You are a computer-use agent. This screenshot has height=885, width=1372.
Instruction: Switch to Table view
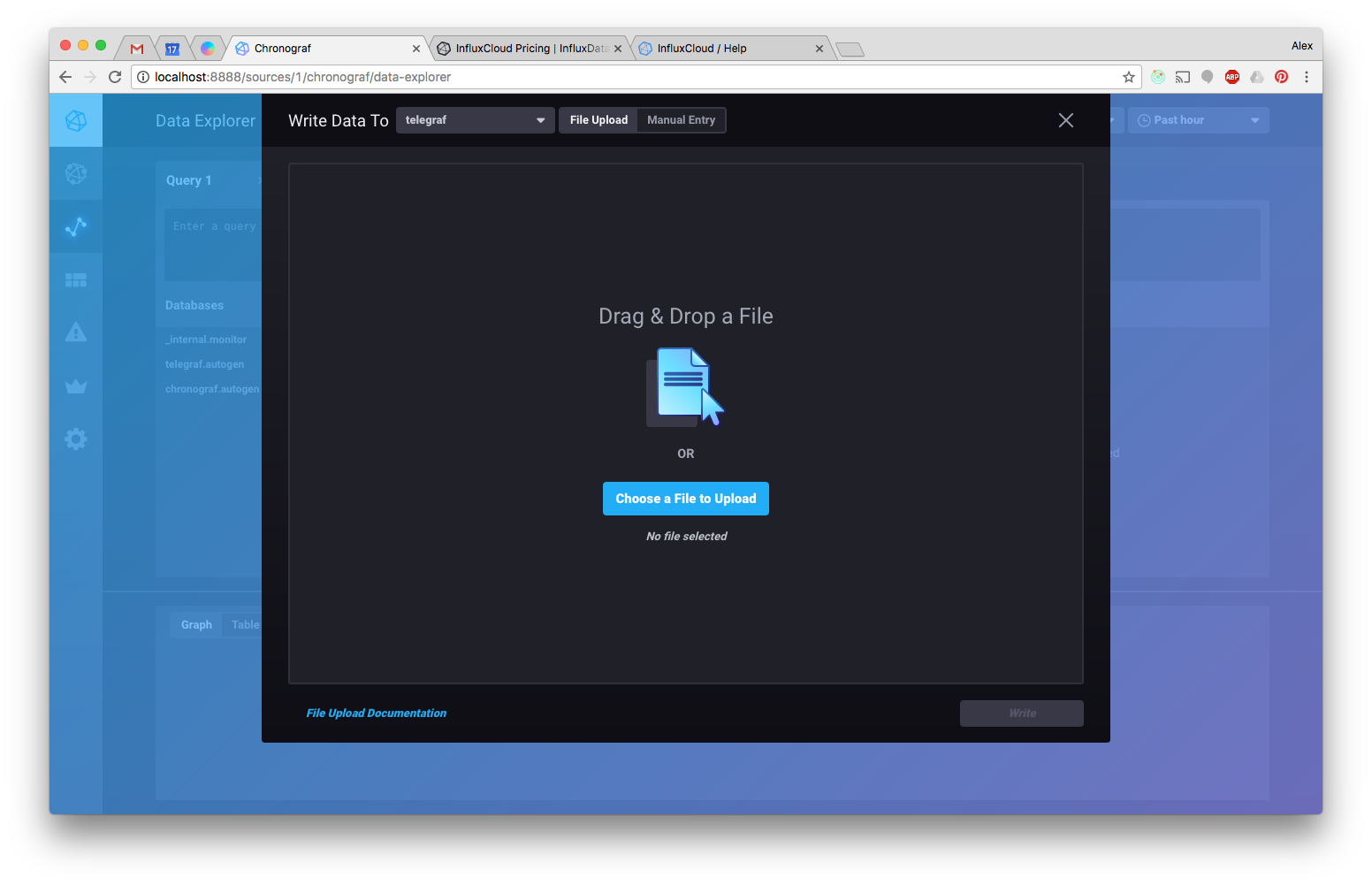(x=245, y=625)
